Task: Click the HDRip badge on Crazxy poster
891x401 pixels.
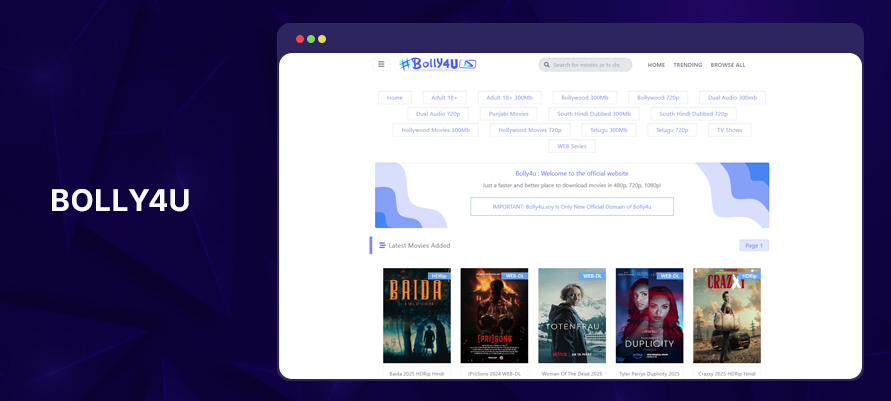Action: tap(750, 275)
